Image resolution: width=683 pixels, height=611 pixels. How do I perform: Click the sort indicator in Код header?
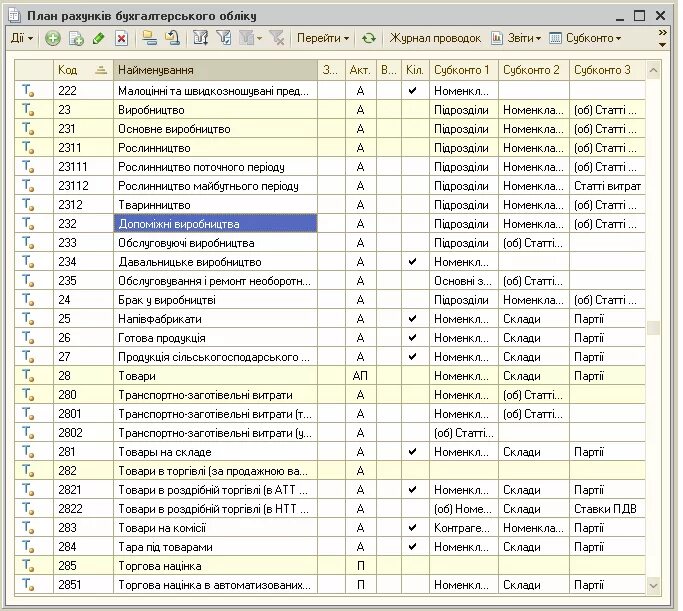pos(101,70)
